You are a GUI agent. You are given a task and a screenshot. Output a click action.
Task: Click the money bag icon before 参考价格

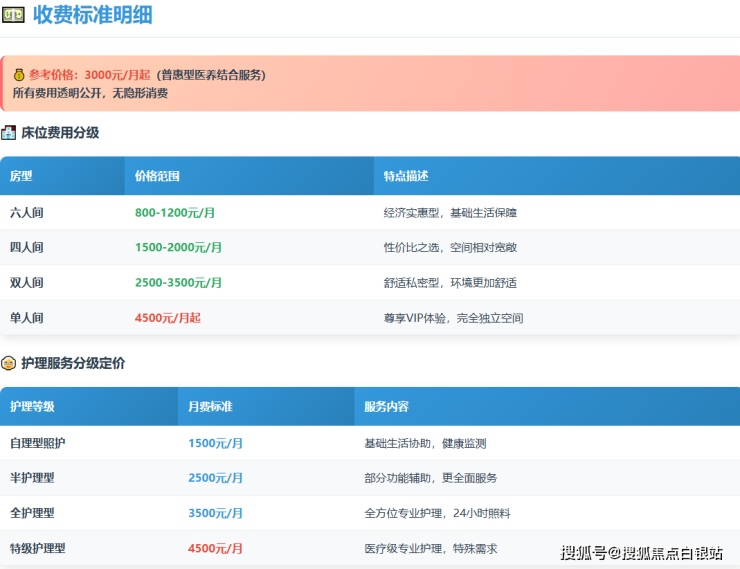tap(19, 75)
